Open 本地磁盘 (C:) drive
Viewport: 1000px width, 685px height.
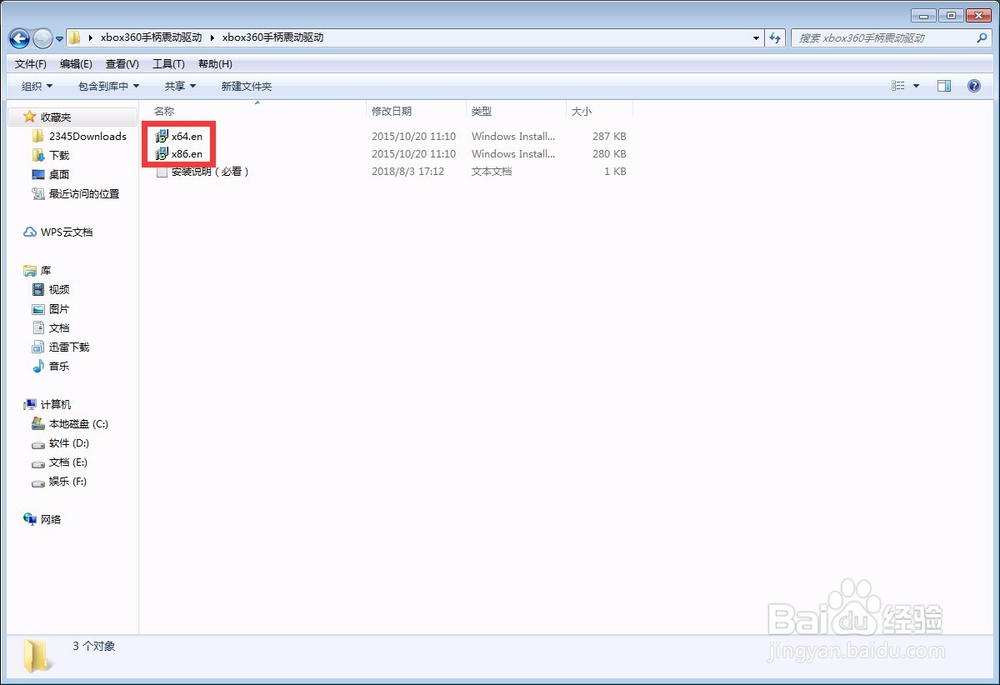[x=78, y=424]
